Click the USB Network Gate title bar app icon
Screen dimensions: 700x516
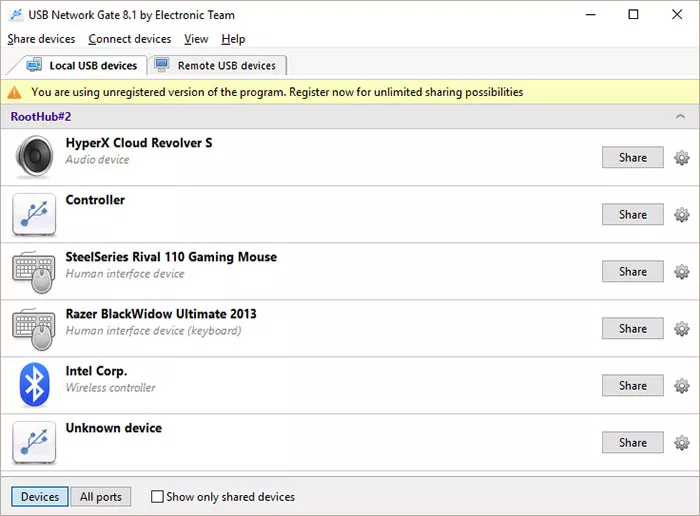pyautogui.click(x=16, y=15)
